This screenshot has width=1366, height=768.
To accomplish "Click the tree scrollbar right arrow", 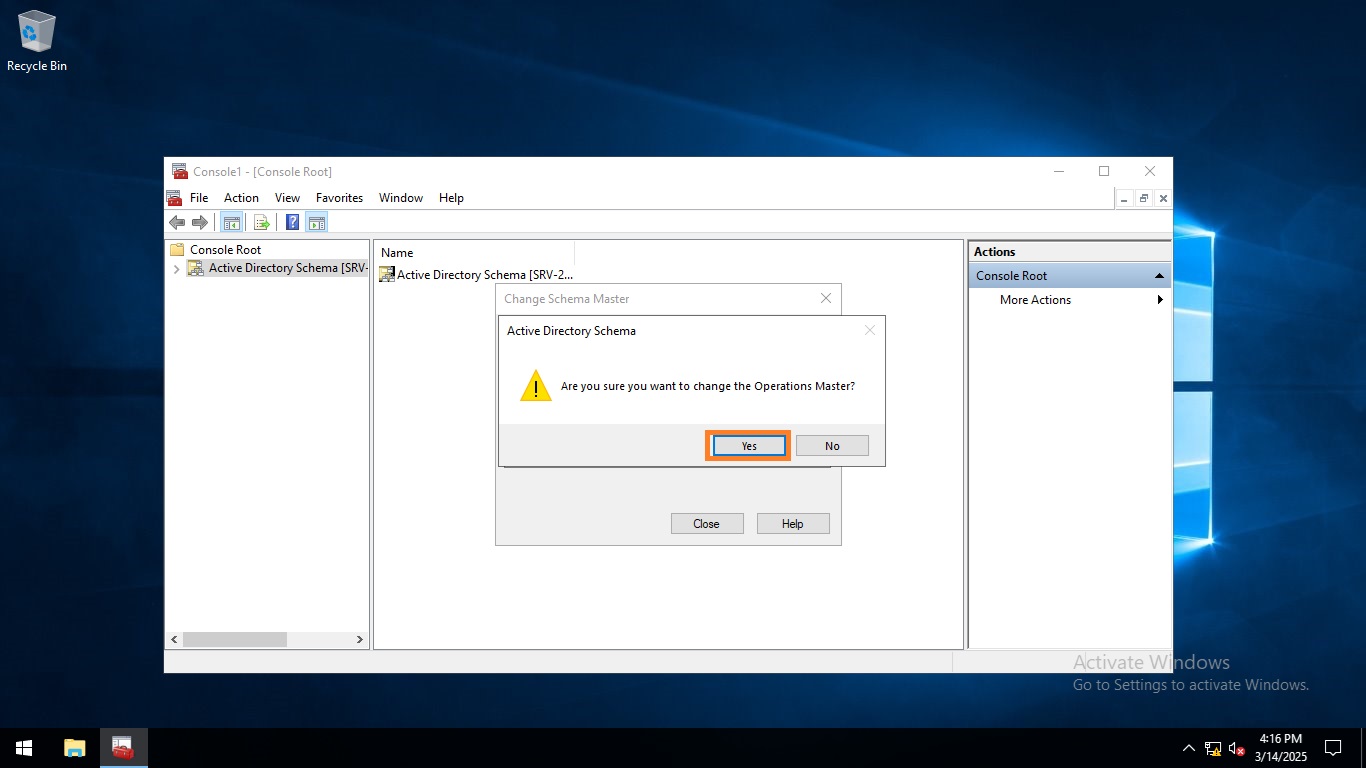I will (360, 639).
